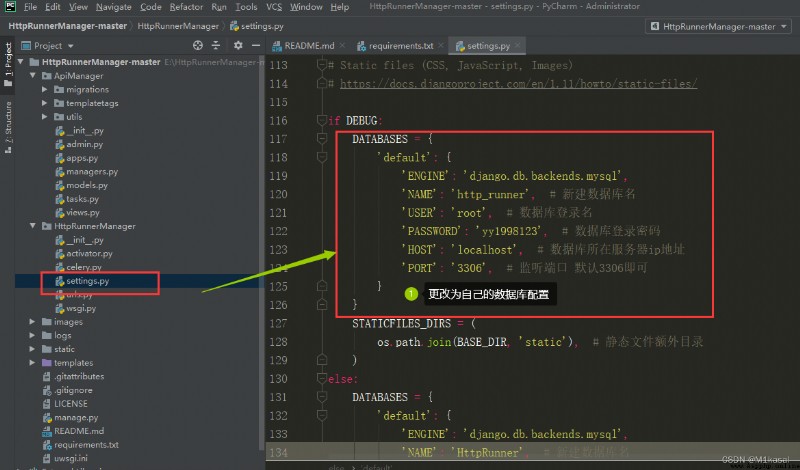
Task: Click the PyCharm application logo icon
Action: 10,6
